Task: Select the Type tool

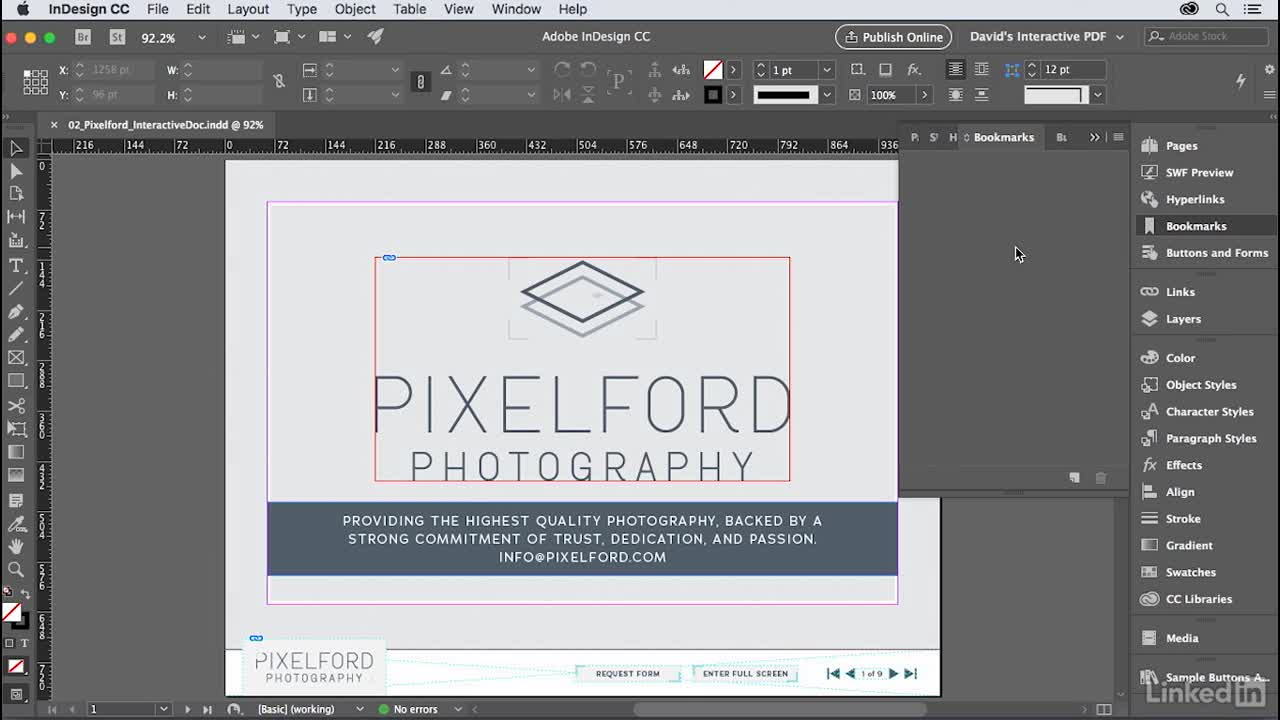Action: [x=16, y=265]
